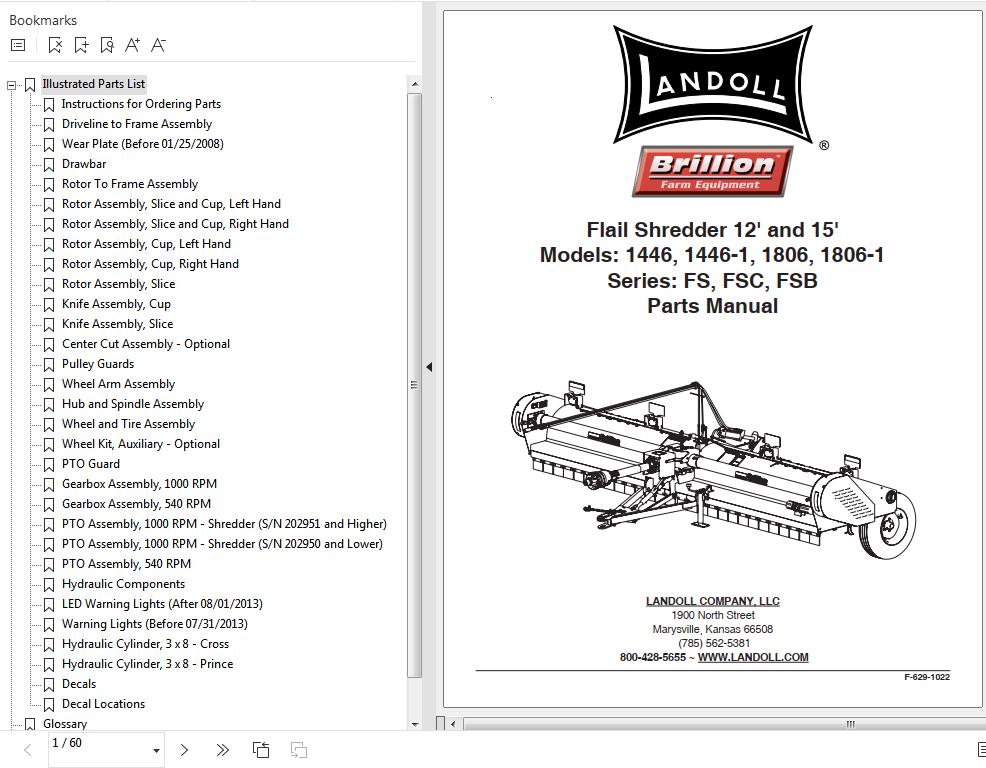This screenshot has width=986, height=768.
Task: Open Pulley Guards bookmark
Action: pos(97,364)
